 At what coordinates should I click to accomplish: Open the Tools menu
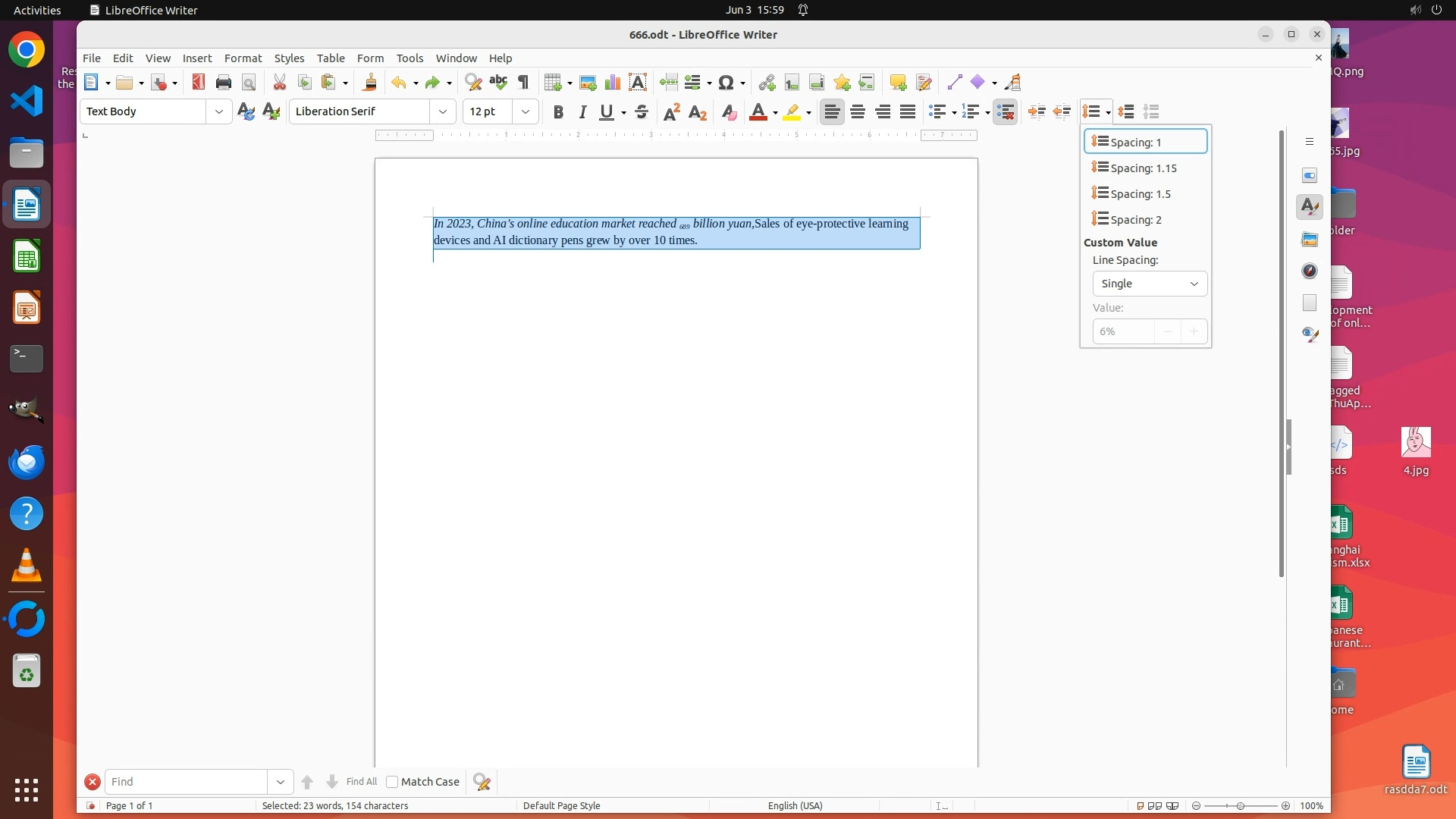coord(409,58)
